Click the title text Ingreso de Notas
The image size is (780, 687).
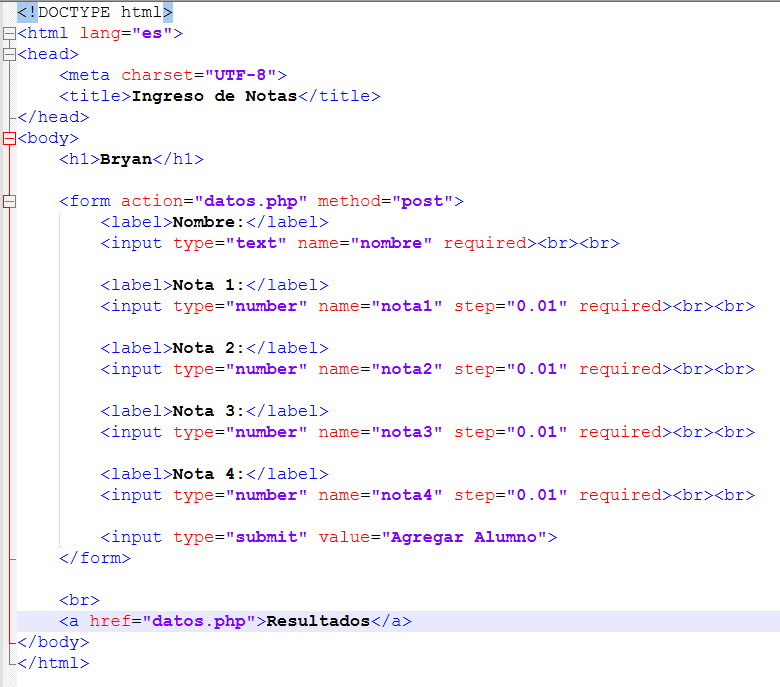214,96
